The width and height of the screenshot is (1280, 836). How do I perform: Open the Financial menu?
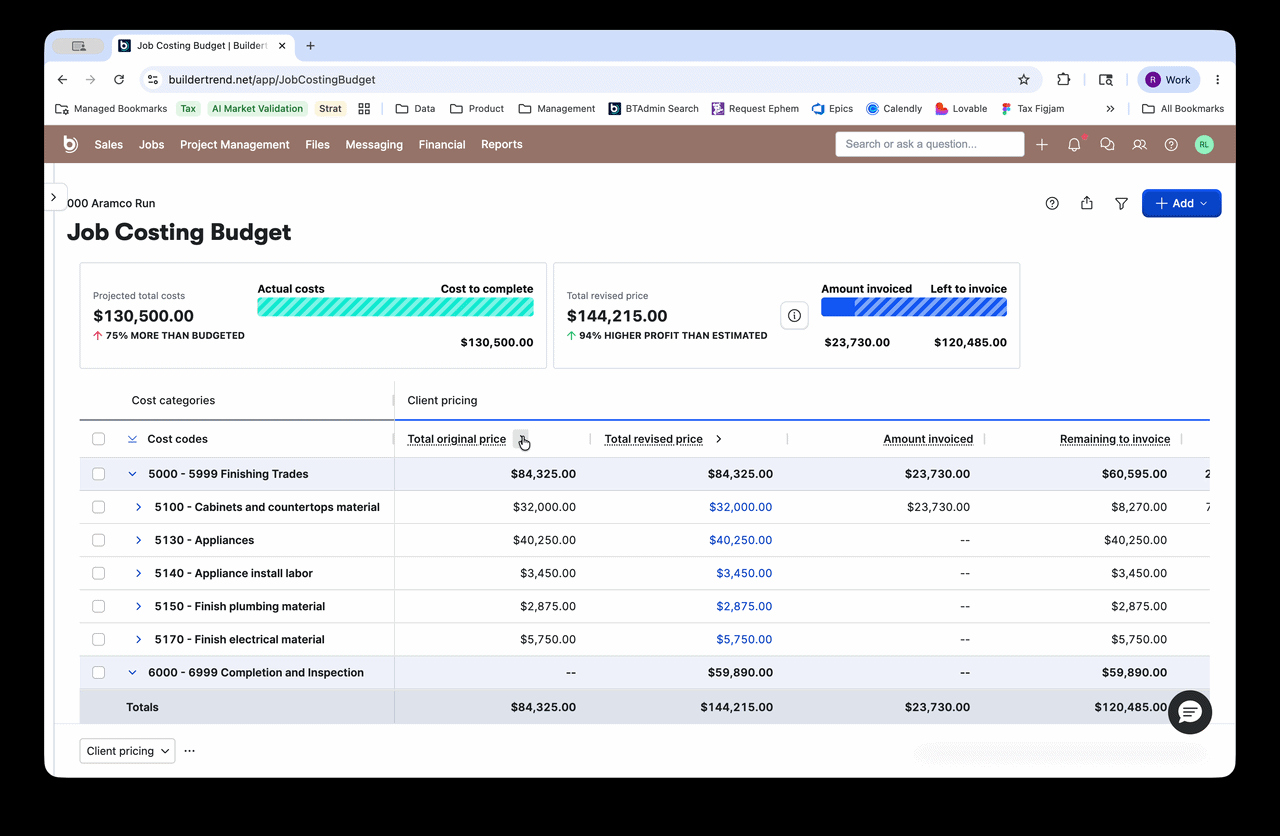click(442, 145)
